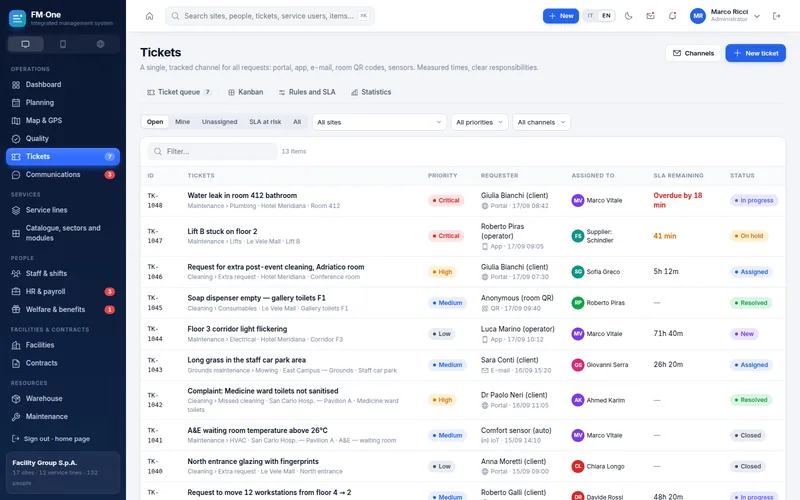Open ticket Water leak in room 412 bathroom
The image size is (800, 500).
[x=242, y=195]
